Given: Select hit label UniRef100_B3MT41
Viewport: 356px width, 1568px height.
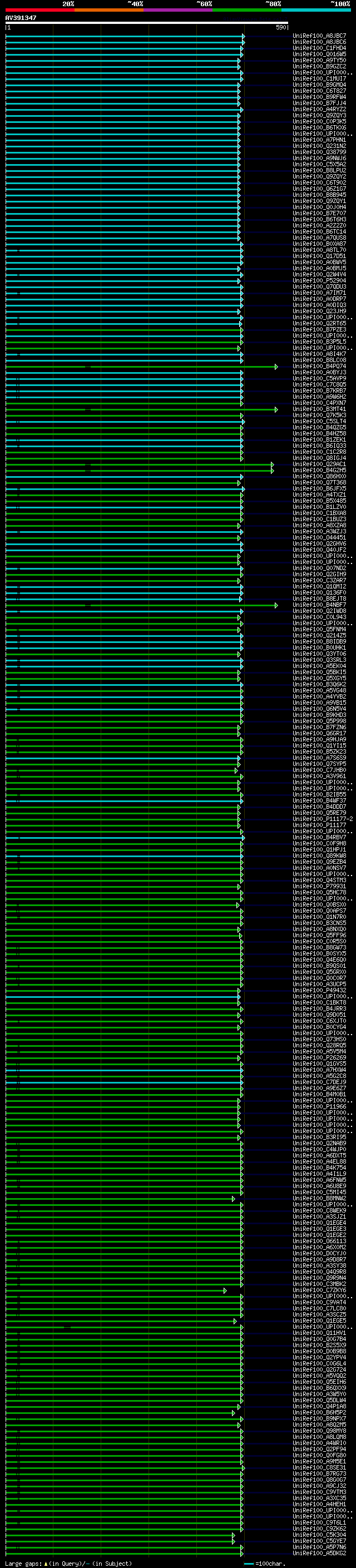Looking at the screenshot, I should click(x=319, y=409).
